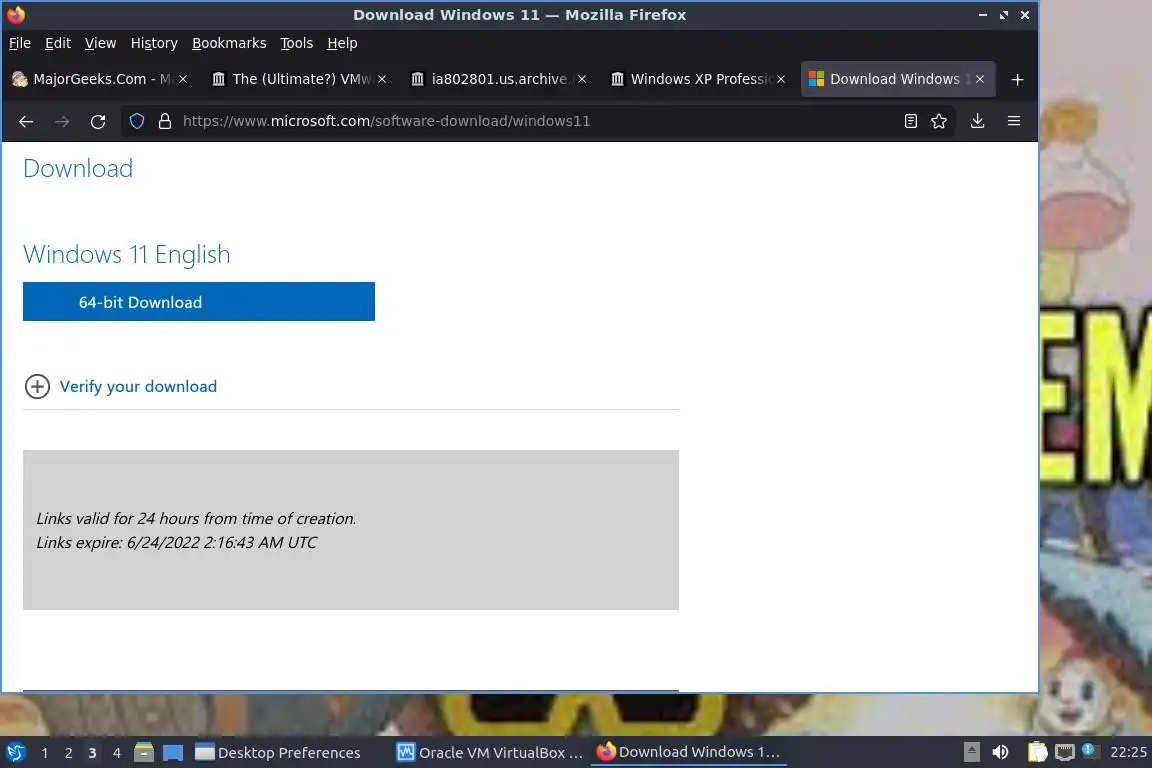Open update notification tray icon

click(x=1090, y=751)
